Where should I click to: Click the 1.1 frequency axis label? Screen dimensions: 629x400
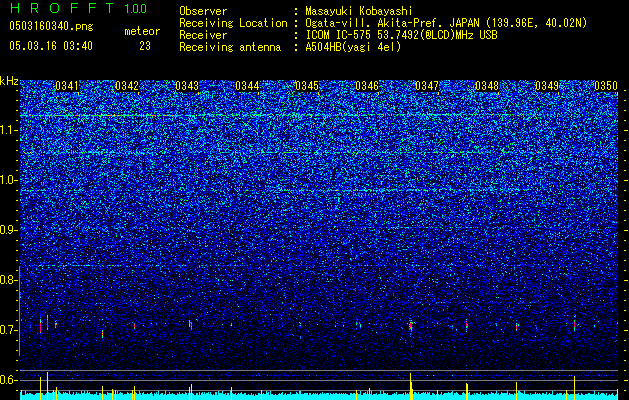tap(8, 130)
